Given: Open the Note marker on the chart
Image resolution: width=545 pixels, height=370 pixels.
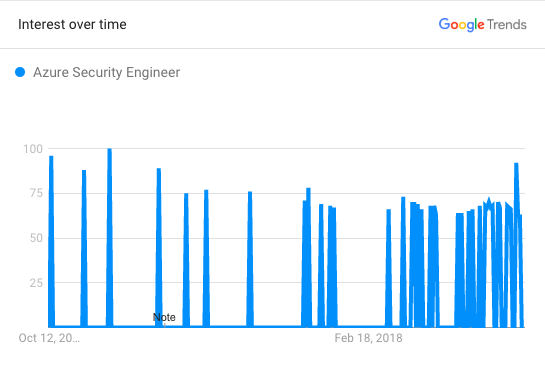Looking at the screenshot, I should (164, 317).
